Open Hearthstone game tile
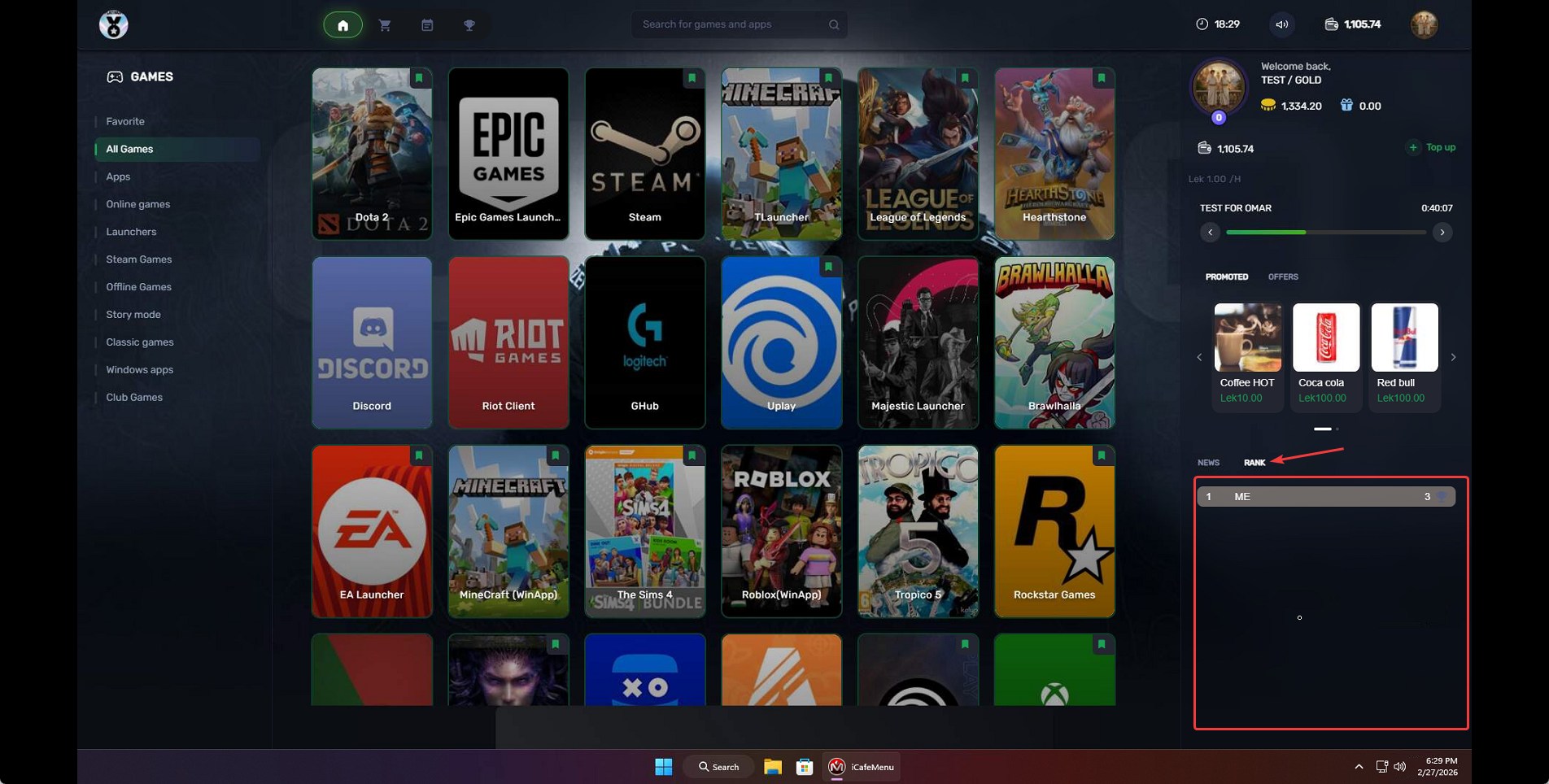Image resolution: width=1549 pixels, height=784 pixels. pyautogui.click(x=1055, y=154)
